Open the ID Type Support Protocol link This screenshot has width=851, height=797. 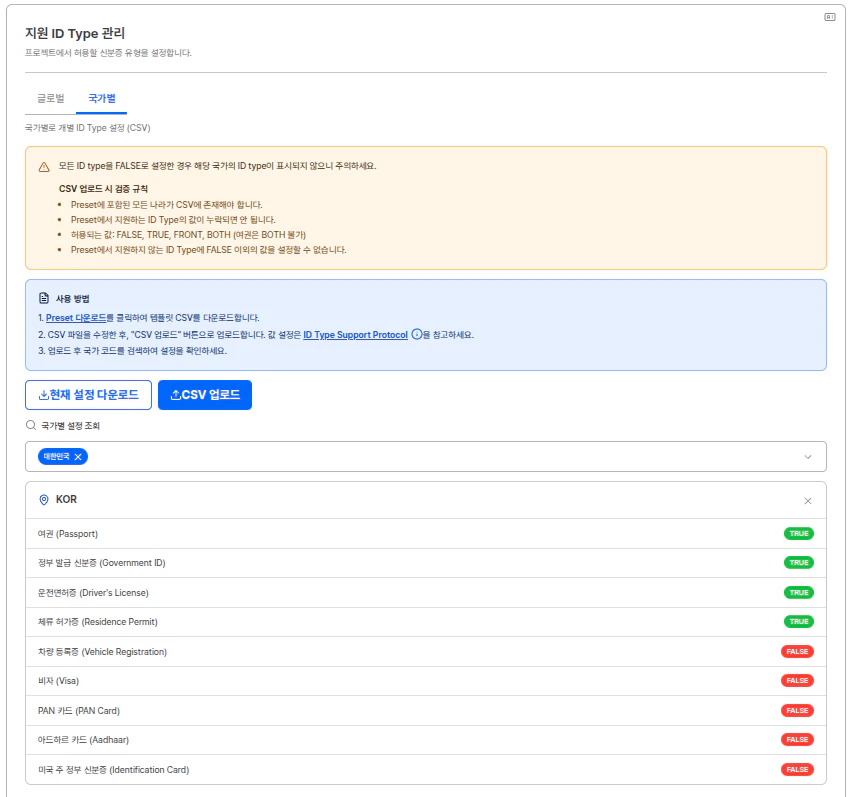(x=355, y=335)
